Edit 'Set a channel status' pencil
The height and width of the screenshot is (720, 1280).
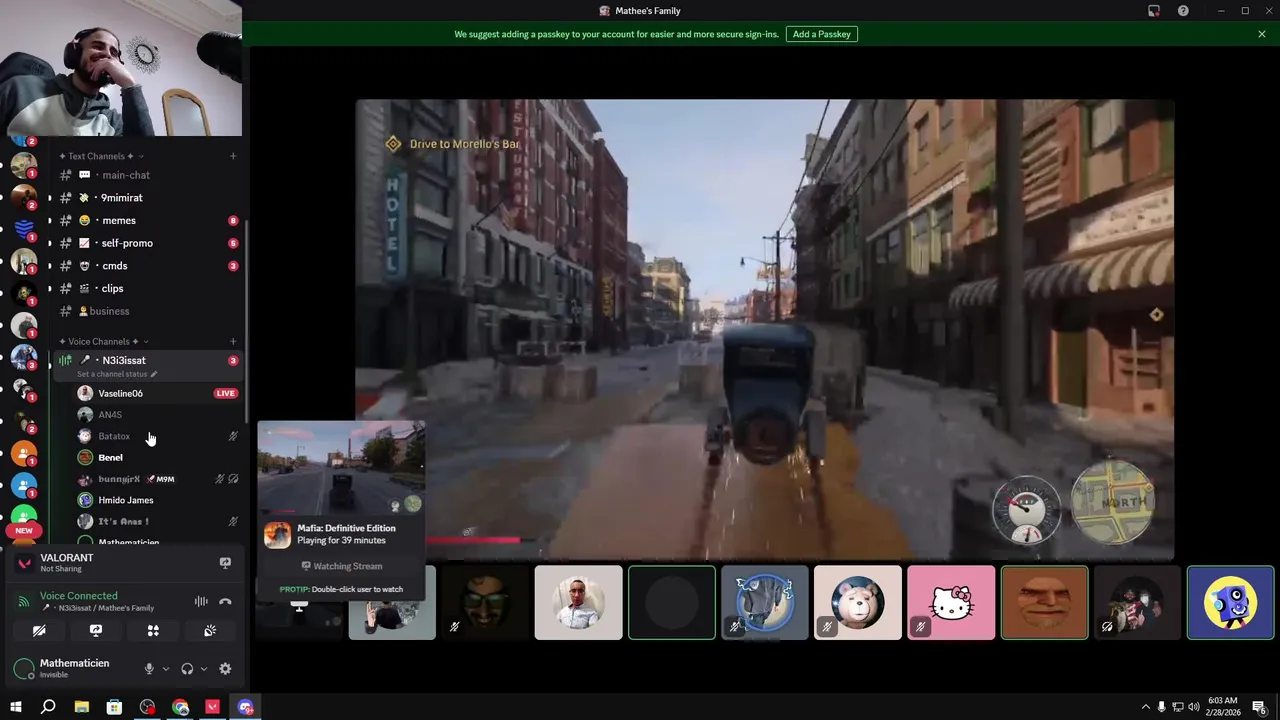click(x=154, y=374)
